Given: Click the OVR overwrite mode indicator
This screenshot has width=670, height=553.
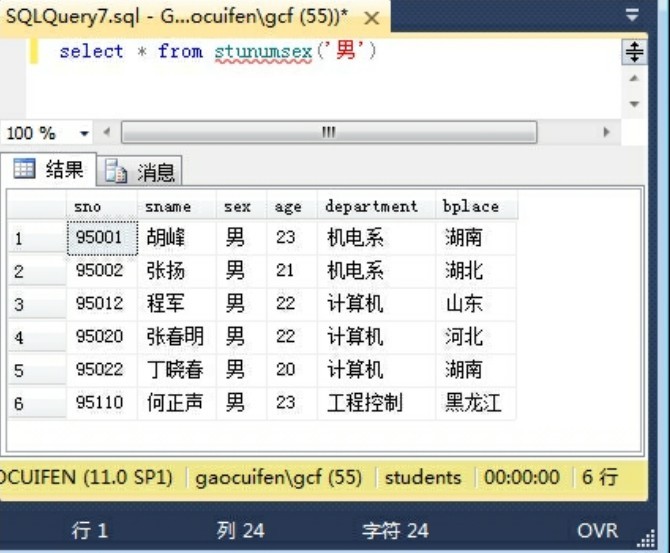Looking at the screenshot, I should click(597, 531).
